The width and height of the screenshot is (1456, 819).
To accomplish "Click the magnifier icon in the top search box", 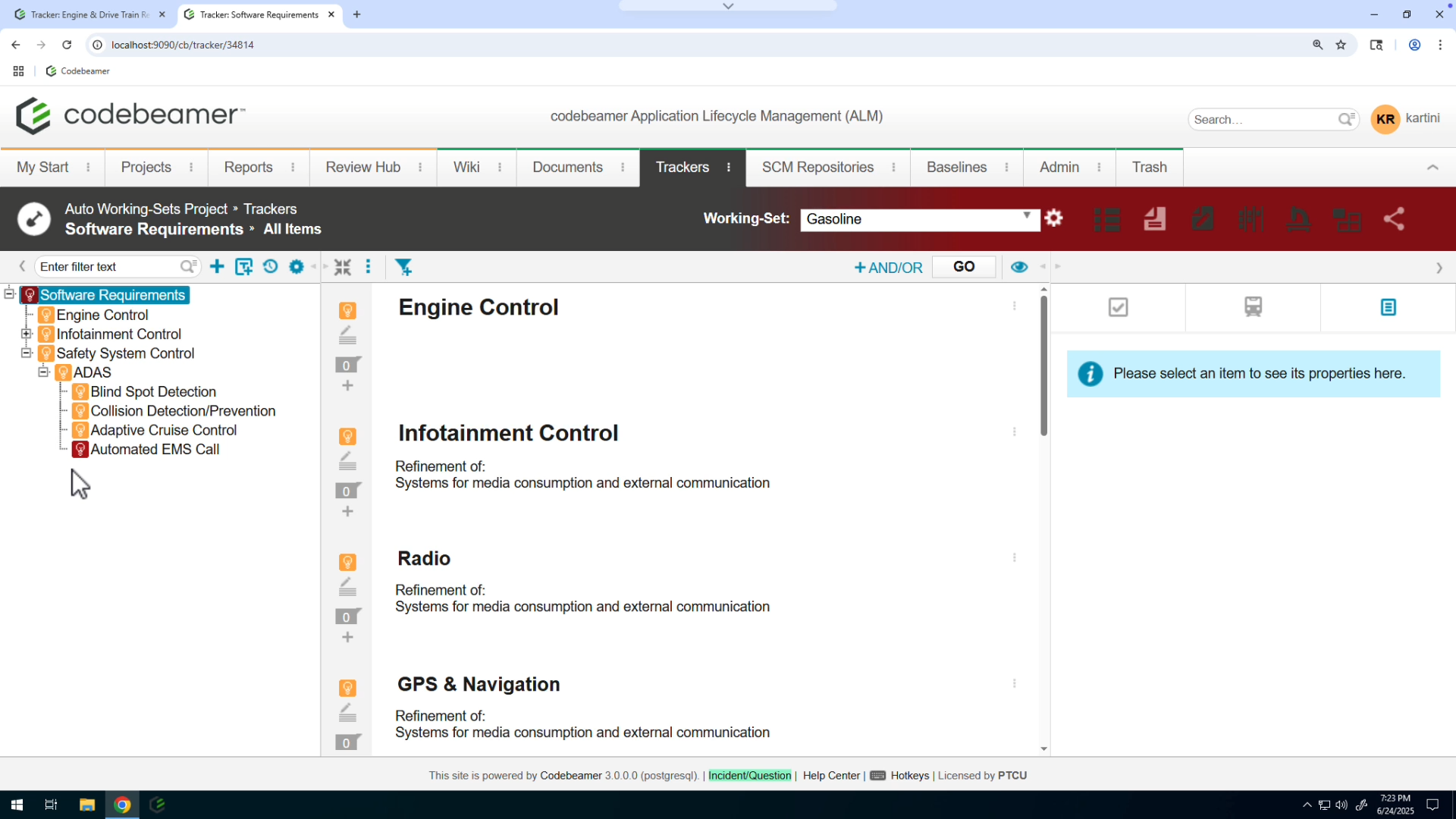I will click(x=1346, y=119).
